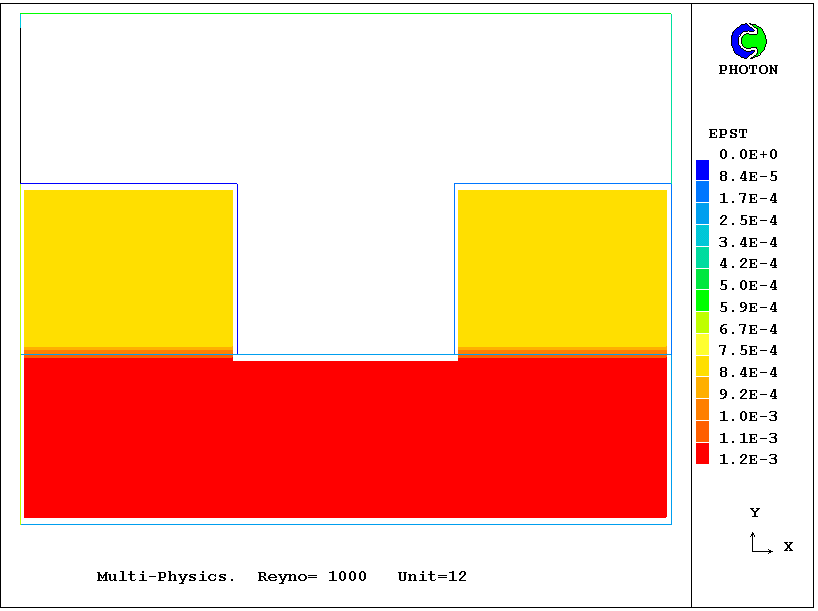The width and height of the screenshot is (818, 611).
Task: Select the dark blue 0.0E+0 color swatch
Action: pos(703,170)
